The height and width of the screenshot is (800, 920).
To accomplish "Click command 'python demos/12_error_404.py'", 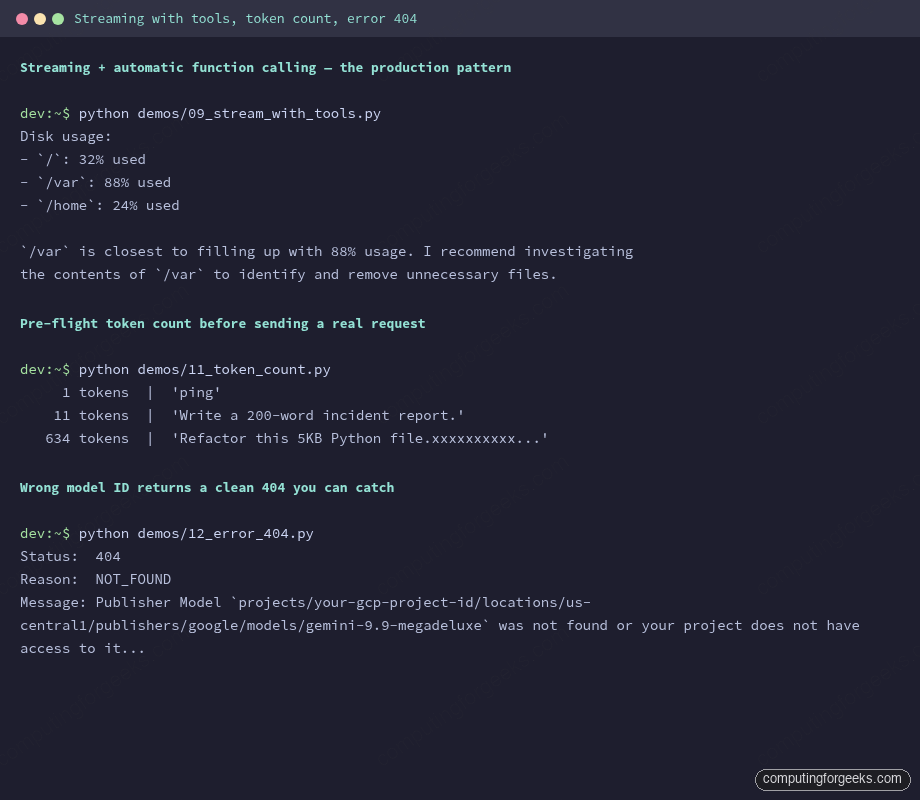I will tap(196, 534).
